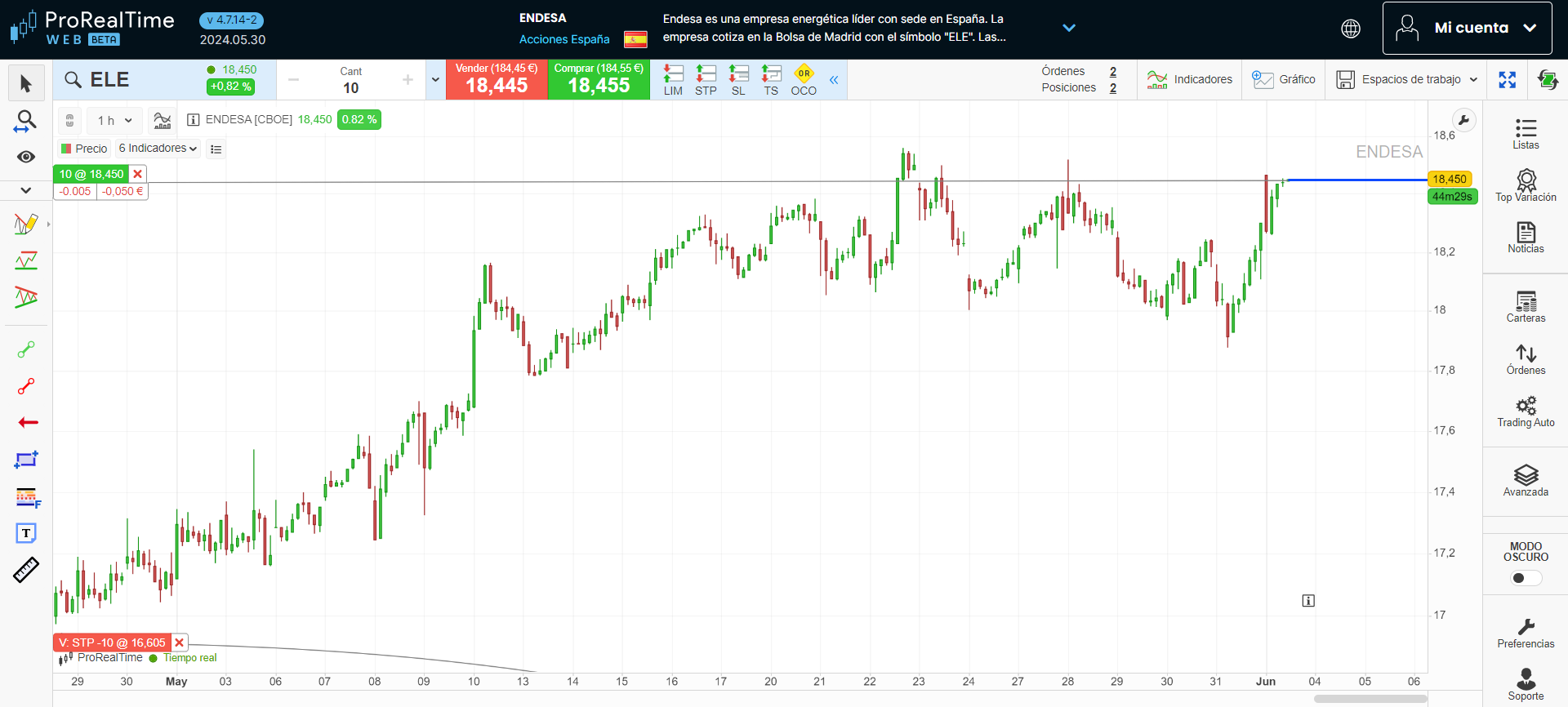This screenshot has width=1568, height=707.
Task: Select the SL stop loss icon
Action: 738,80
